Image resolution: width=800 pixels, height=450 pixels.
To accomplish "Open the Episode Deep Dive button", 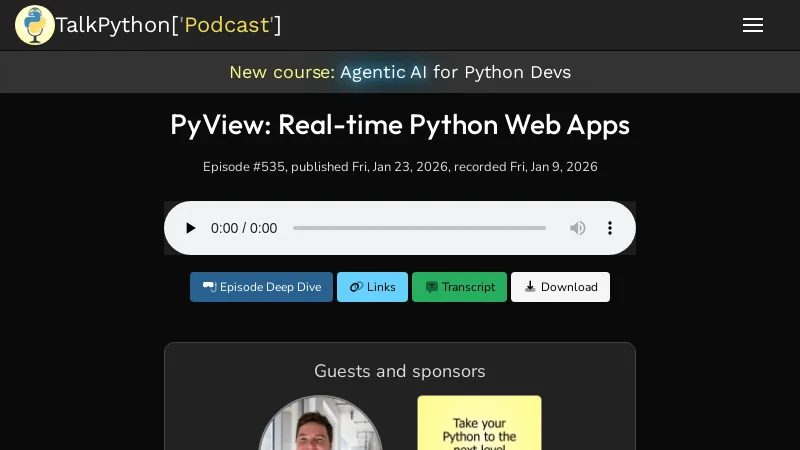I will coord(261,287).
